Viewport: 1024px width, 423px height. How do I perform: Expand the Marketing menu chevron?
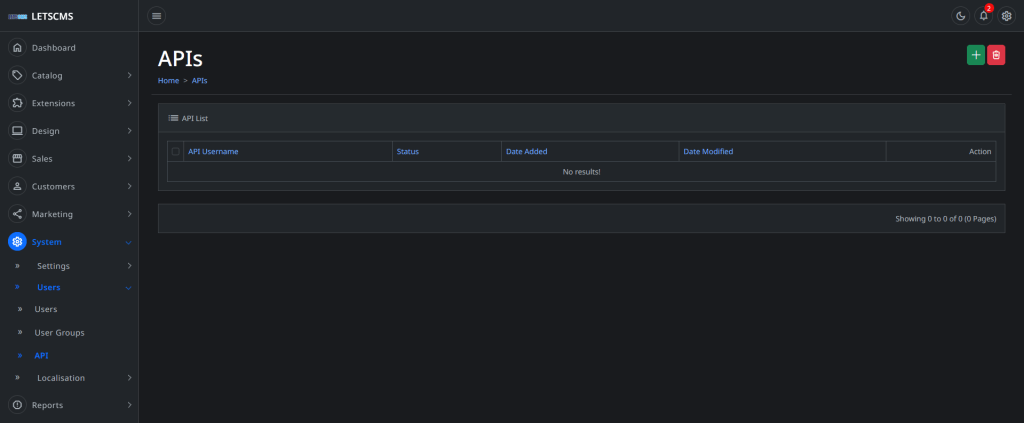pos(129,214)
